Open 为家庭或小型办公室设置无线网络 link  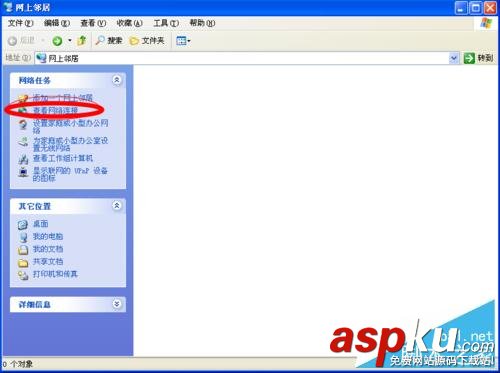click(x=70, y=144)
